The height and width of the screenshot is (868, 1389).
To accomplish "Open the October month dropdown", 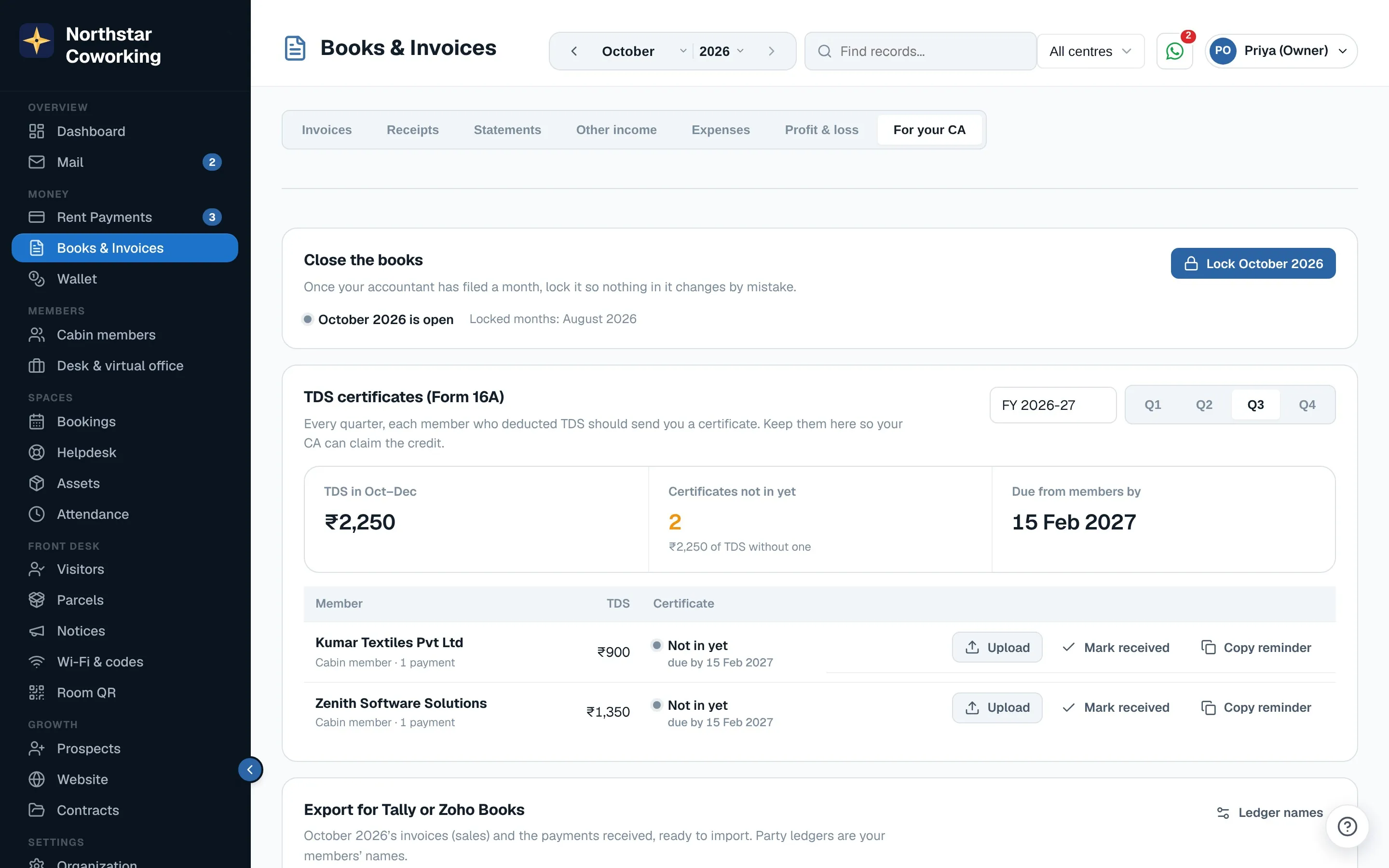I will [643, 51].
